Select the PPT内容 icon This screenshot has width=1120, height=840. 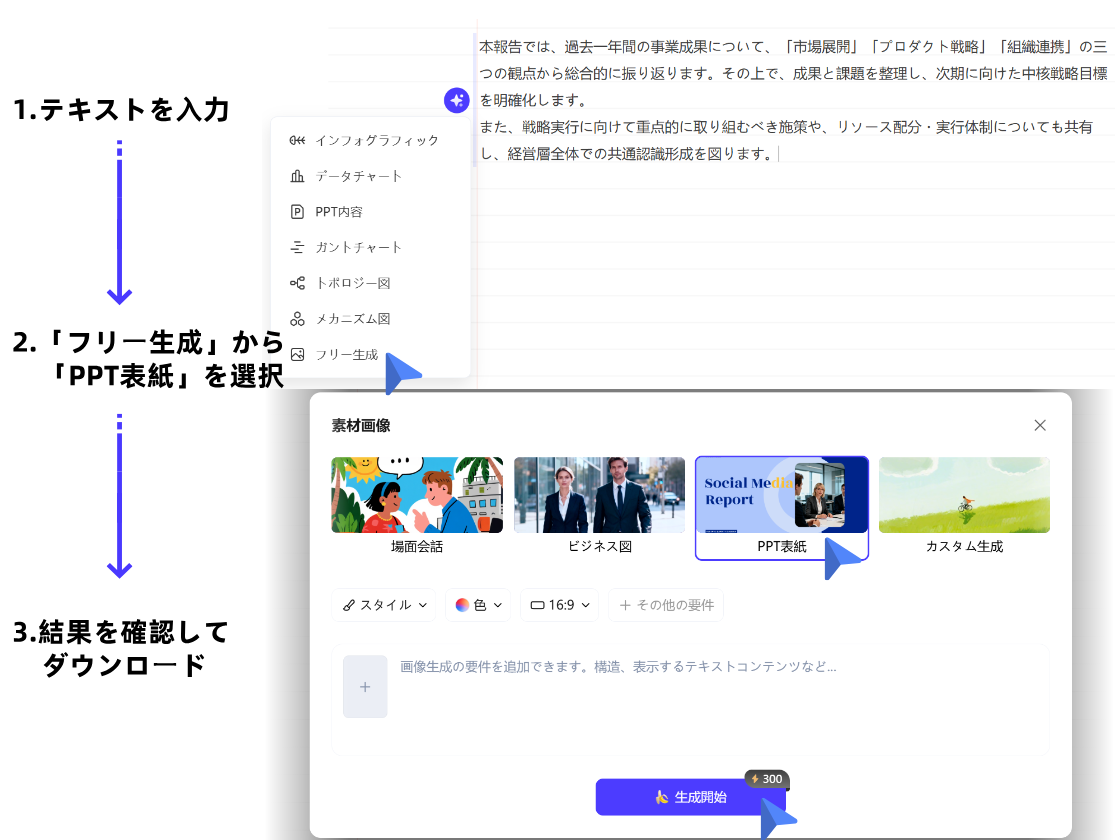coord(297,211)
